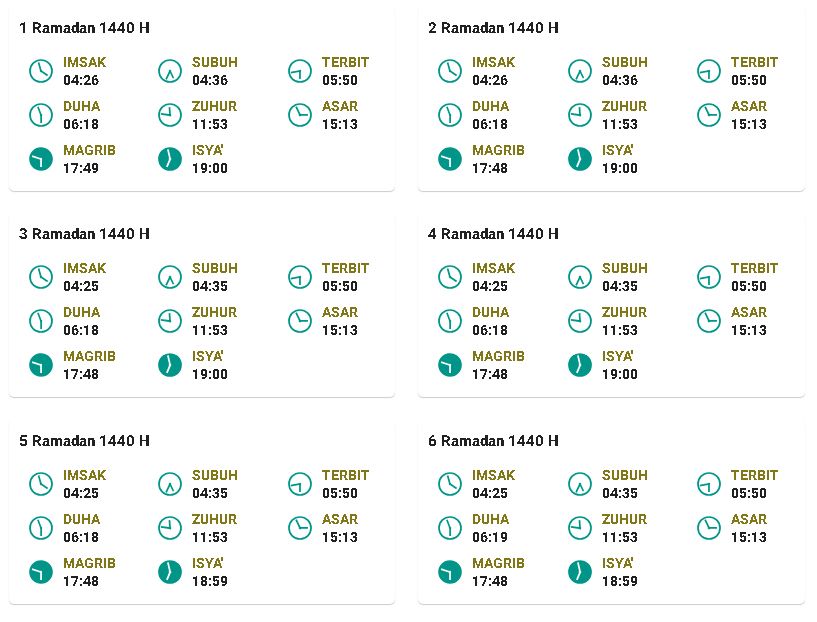Click the Isya' icon for 6 Ramadan
This screenshot has height=622, width=817.
point(579,572)
